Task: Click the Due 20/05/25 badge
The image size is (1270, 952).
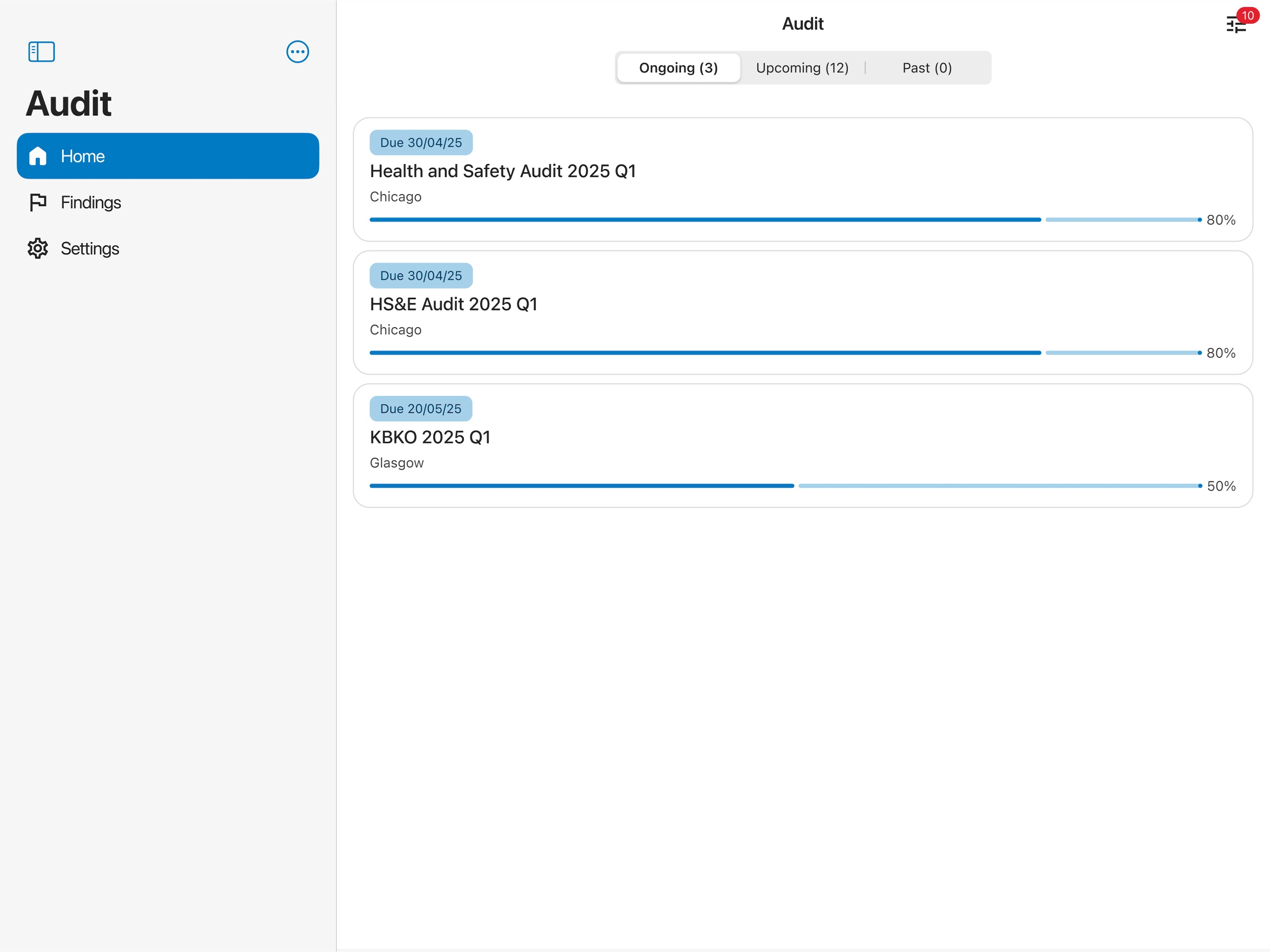Action: point(421,409)
